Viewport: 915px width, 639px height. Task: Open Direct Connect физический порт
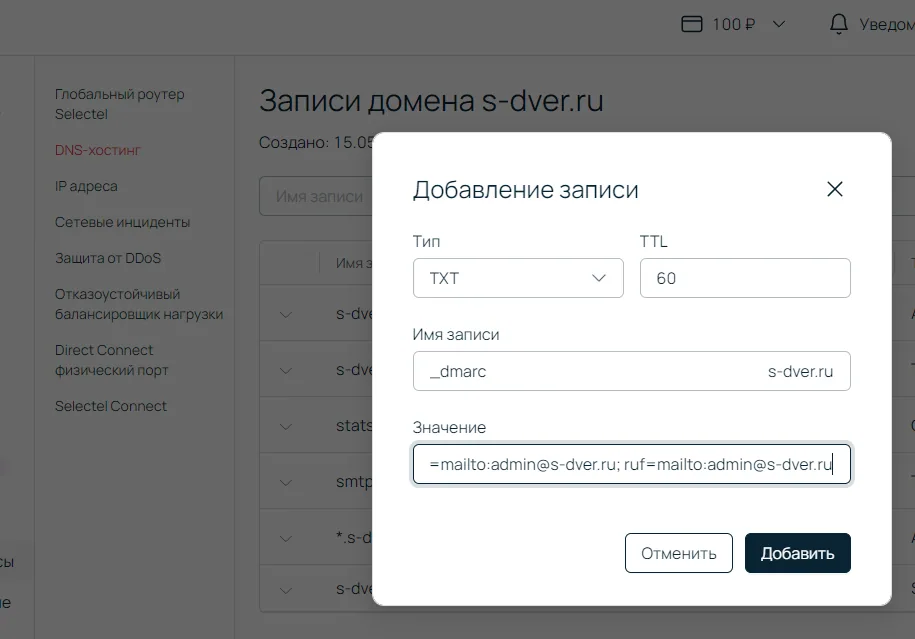[111, 360]
